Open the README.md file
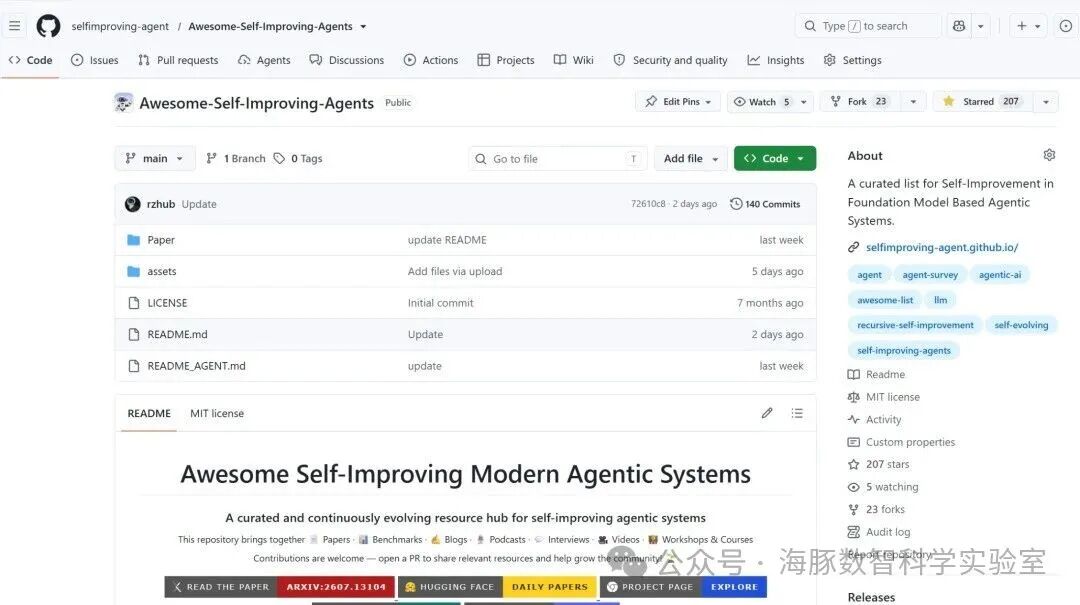The height and width of the screenshot is (605, 1080). (177, 334)
